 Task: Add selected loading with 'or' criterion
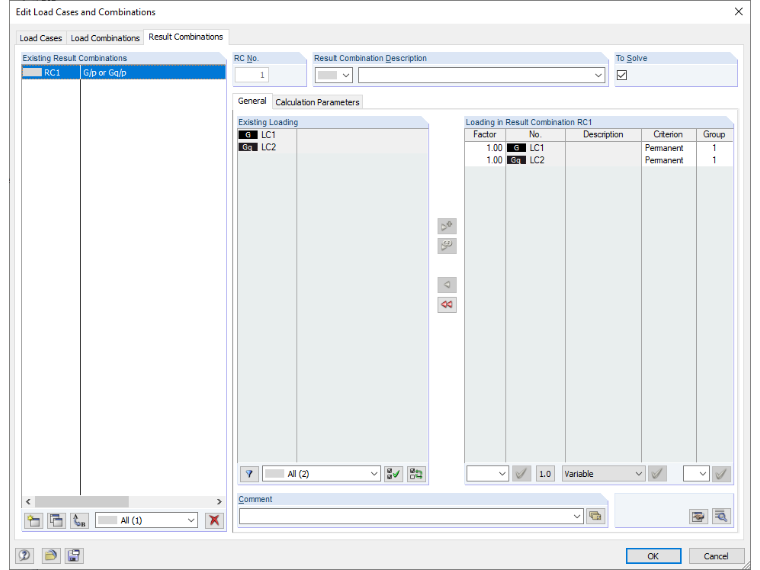point(447,246)
